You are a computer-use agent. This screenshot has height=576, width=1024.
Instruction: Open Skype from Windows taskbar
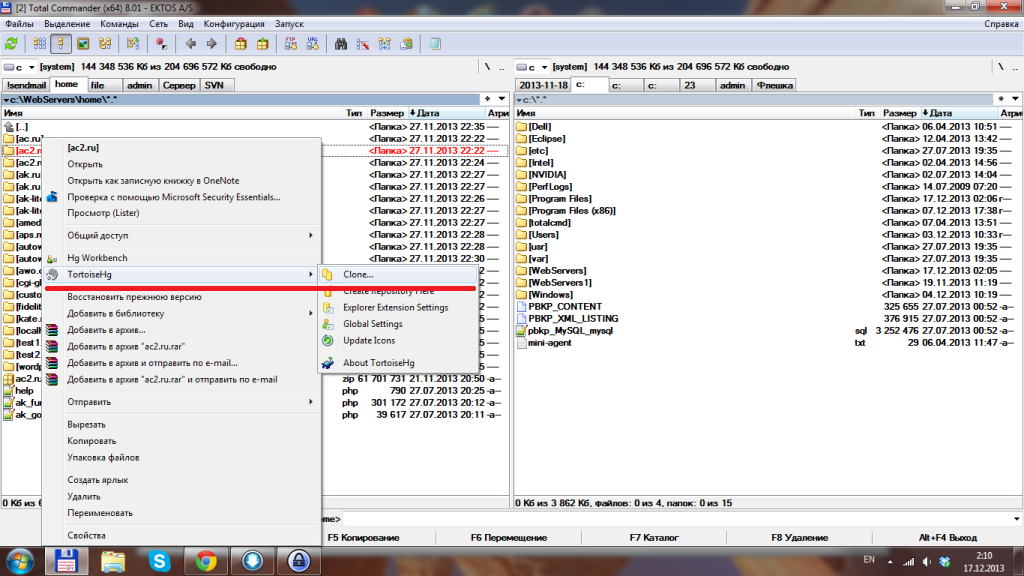pyautogui.click(x=159, y=561)
